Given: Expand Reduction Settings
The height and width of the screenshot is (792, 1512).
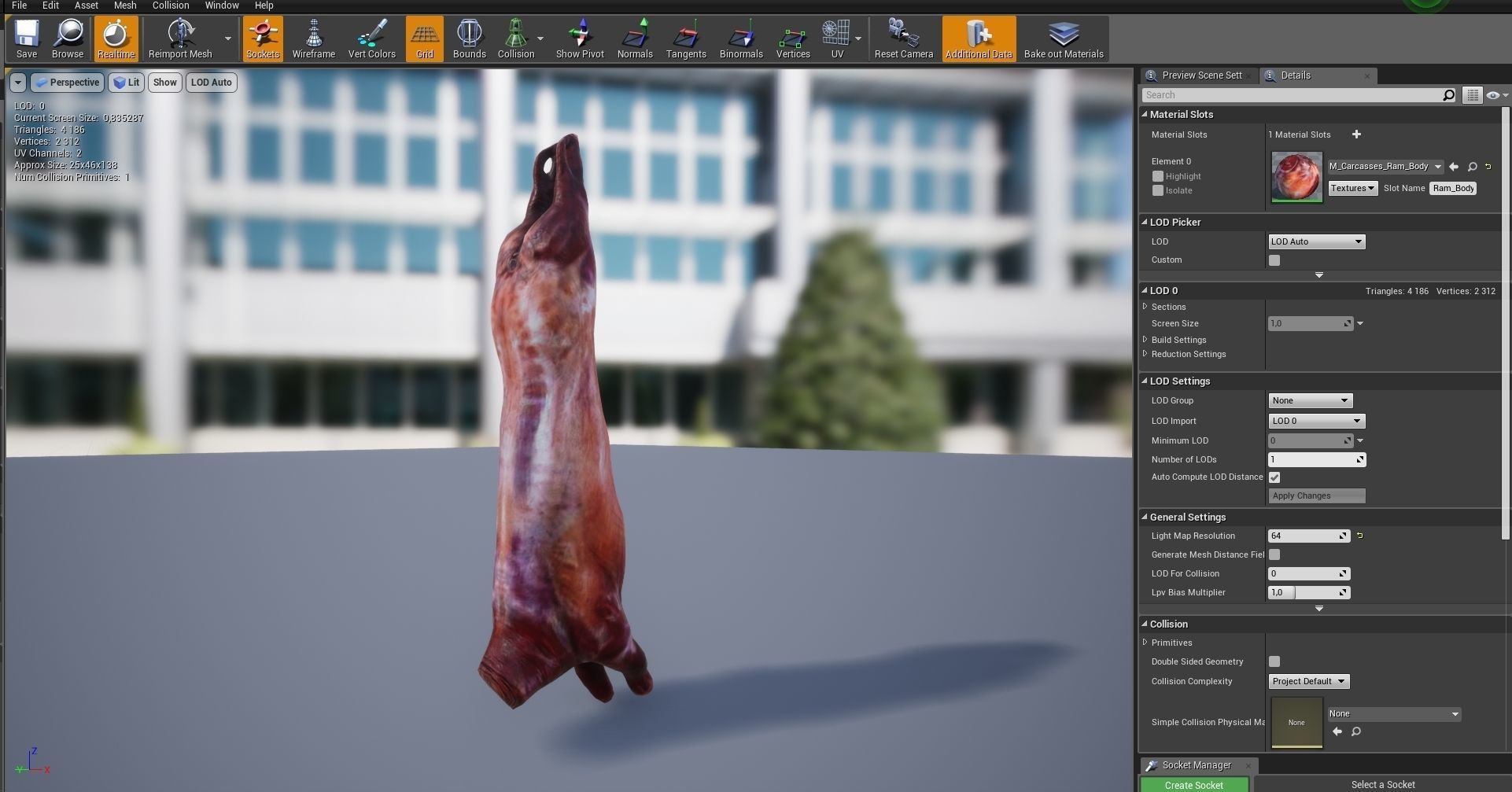Looking at the screenshot, I should pos(1145,354).
